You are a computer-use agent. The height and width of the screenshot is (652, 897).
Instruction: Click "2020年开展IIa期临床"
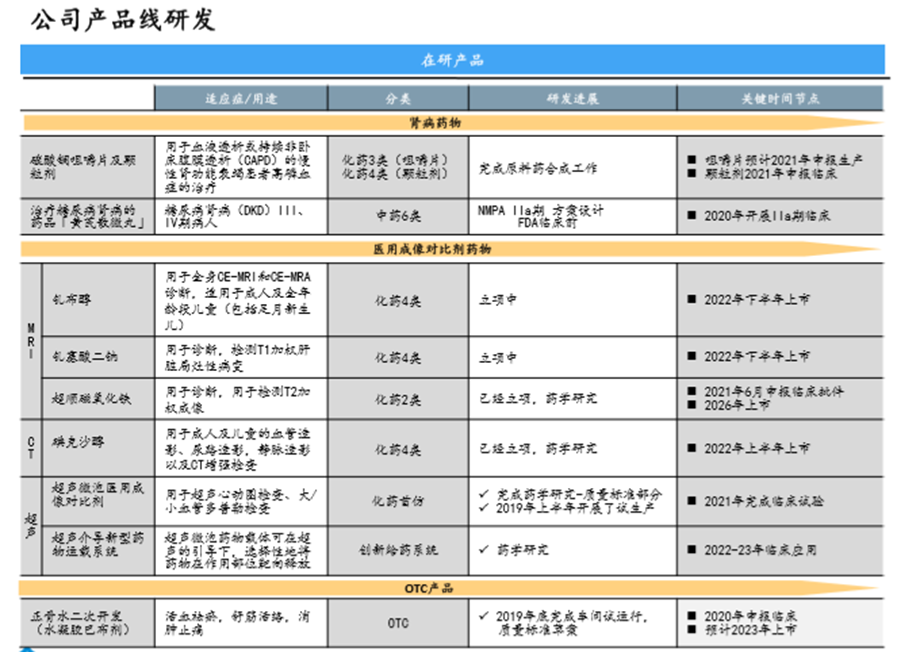pos(767,216)
